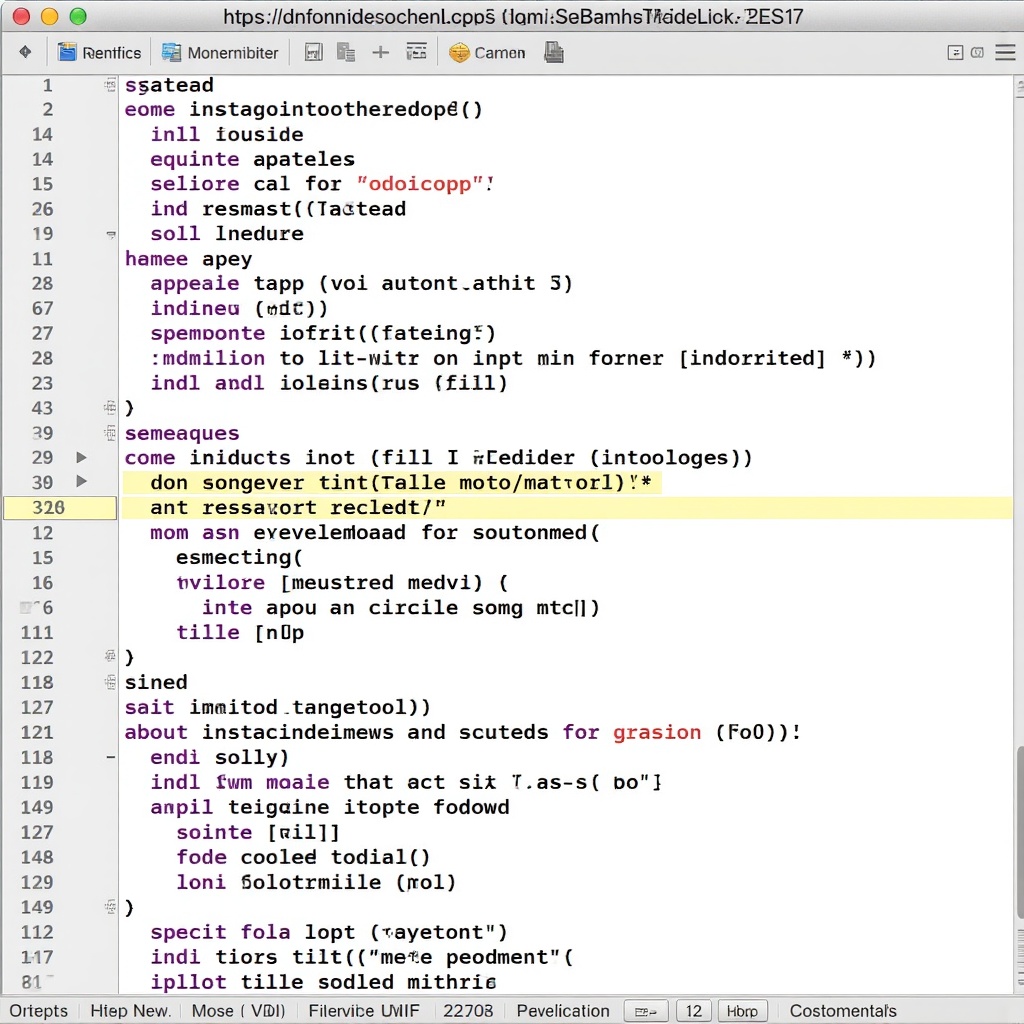The image size is (1024, 1024).
Task: Toggle the fold marker on line 43
Action: click(x=110, y=408)
